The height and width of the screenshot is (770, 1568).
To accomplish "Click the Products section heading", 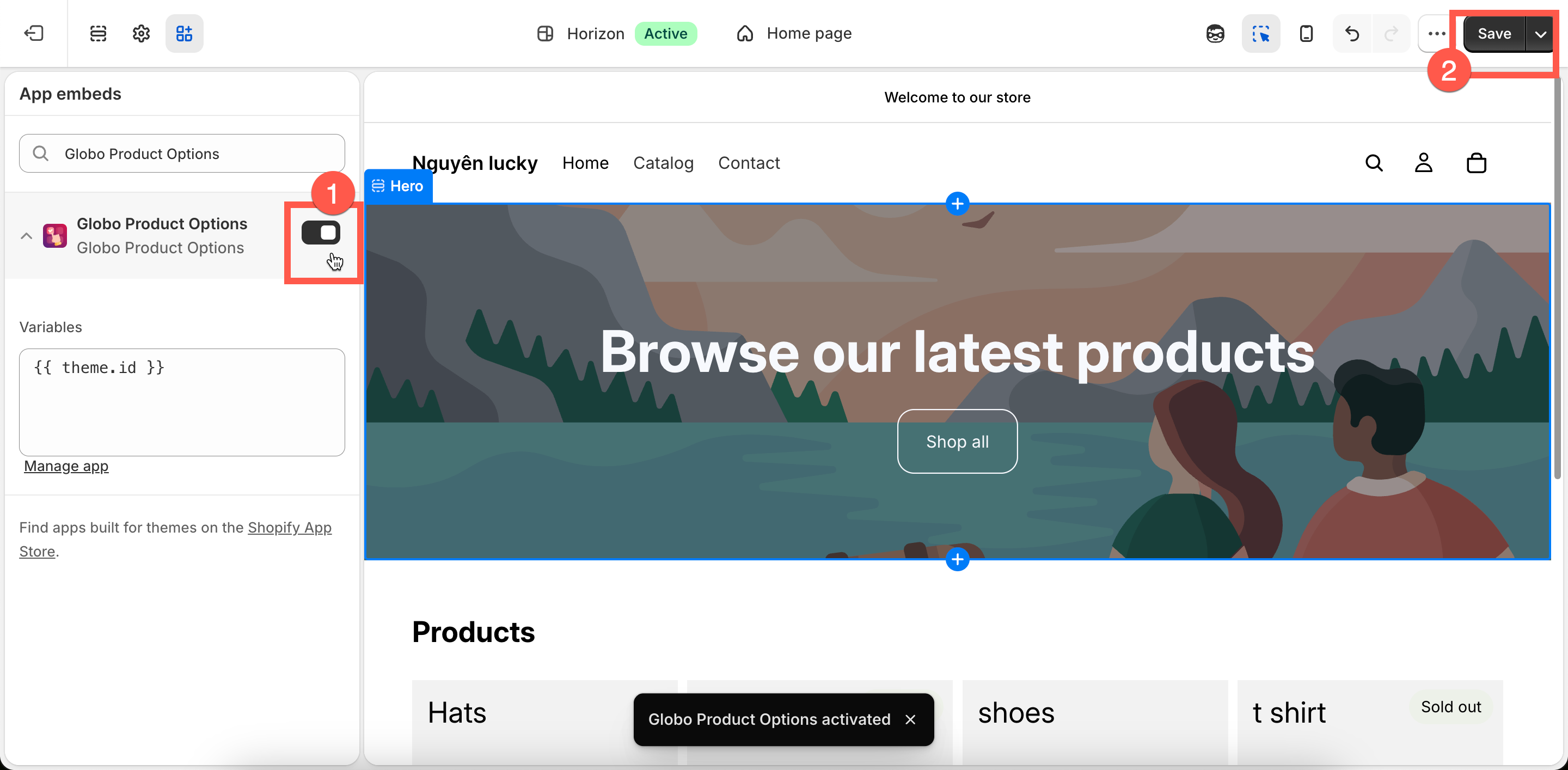I will coord(473,632).
